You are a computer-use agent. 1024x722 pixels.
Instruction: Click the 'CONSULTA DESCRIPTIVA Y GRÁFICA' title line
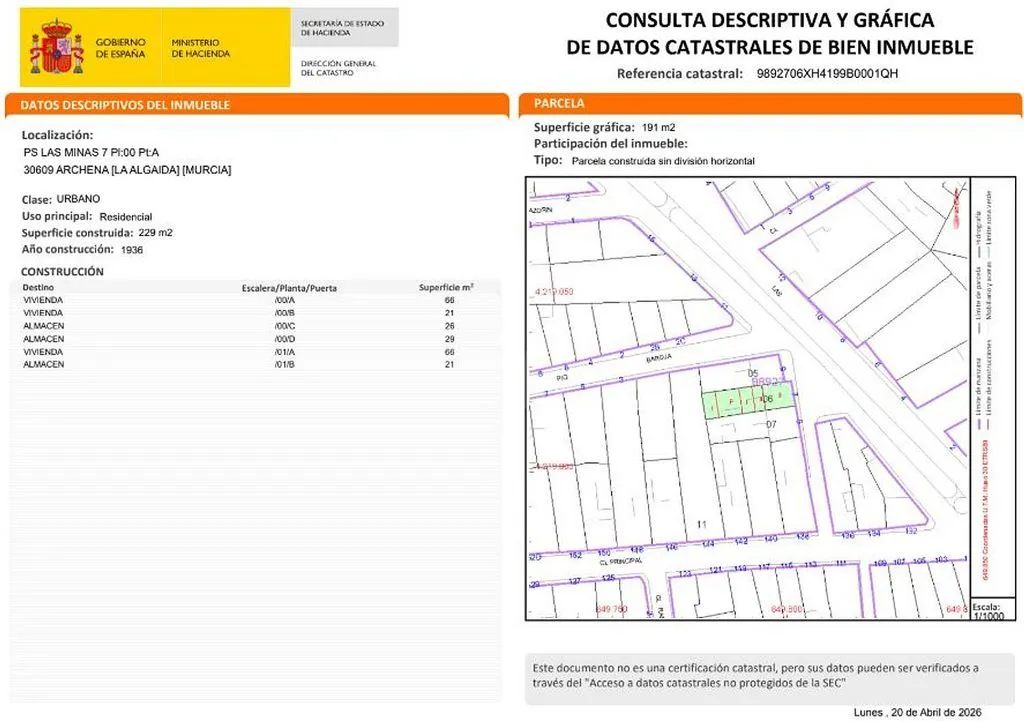click(770, 20)
